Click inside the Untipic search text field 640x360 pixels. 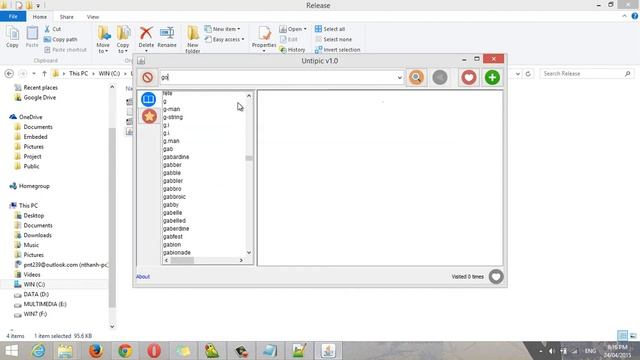tap(278, 77)
